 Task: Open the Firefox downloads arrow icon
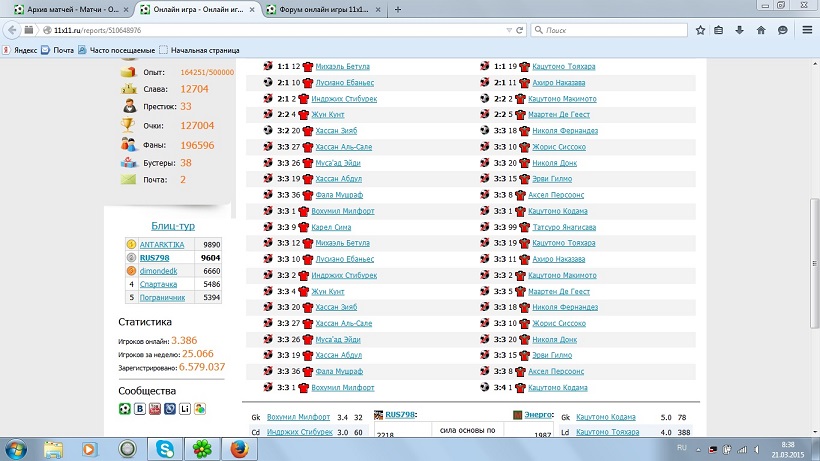click(739, 30)
